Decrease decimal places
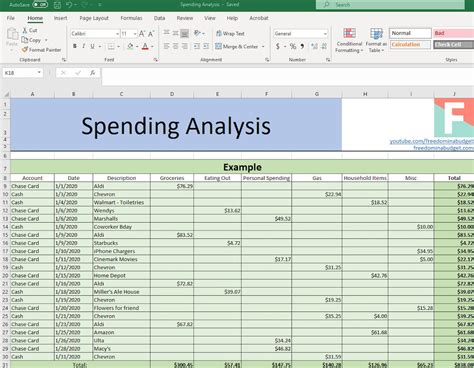 pos(324,46)
